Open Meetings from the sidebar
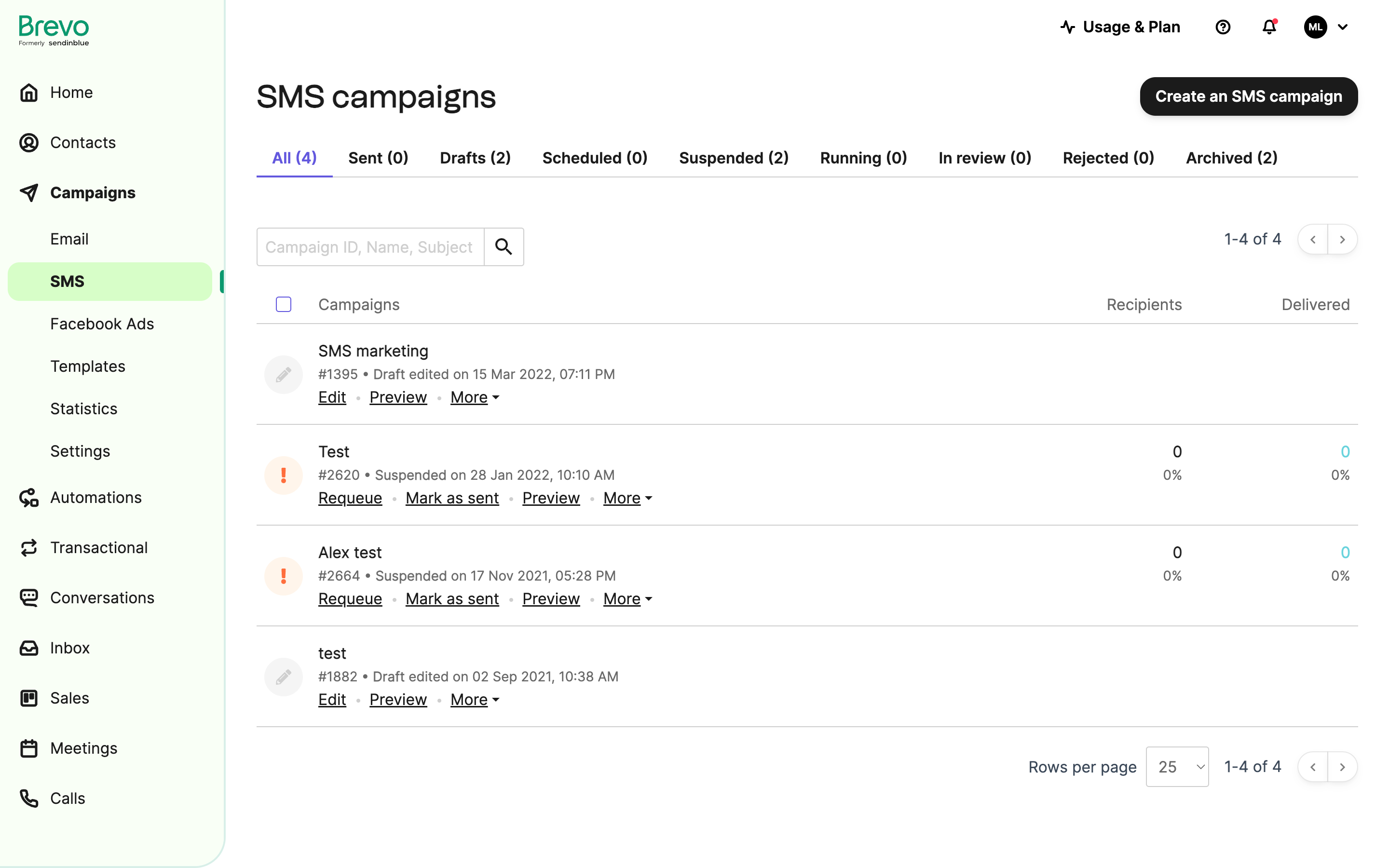The image size is (1389, 868). (83, 748)
